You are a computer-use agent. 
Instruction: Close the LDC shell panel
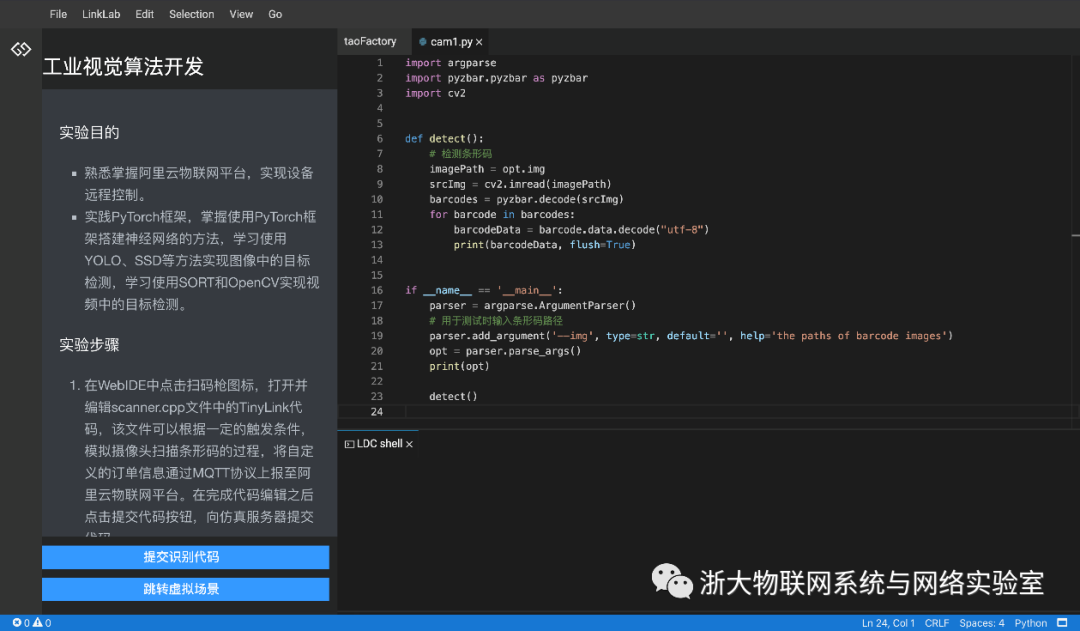409,444
